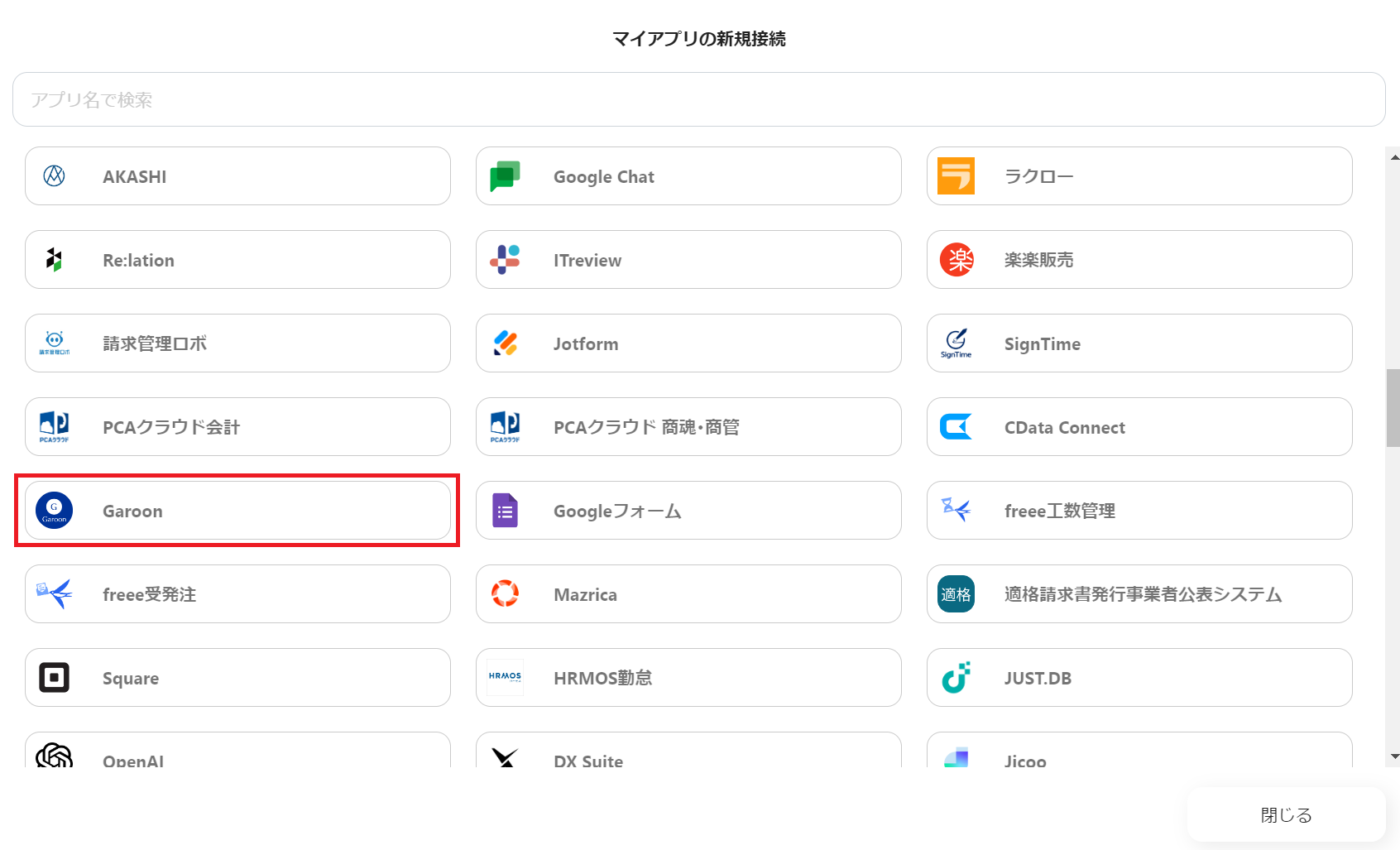
Task: Click the 適格 teal badge icon
Action: (956, 594)
